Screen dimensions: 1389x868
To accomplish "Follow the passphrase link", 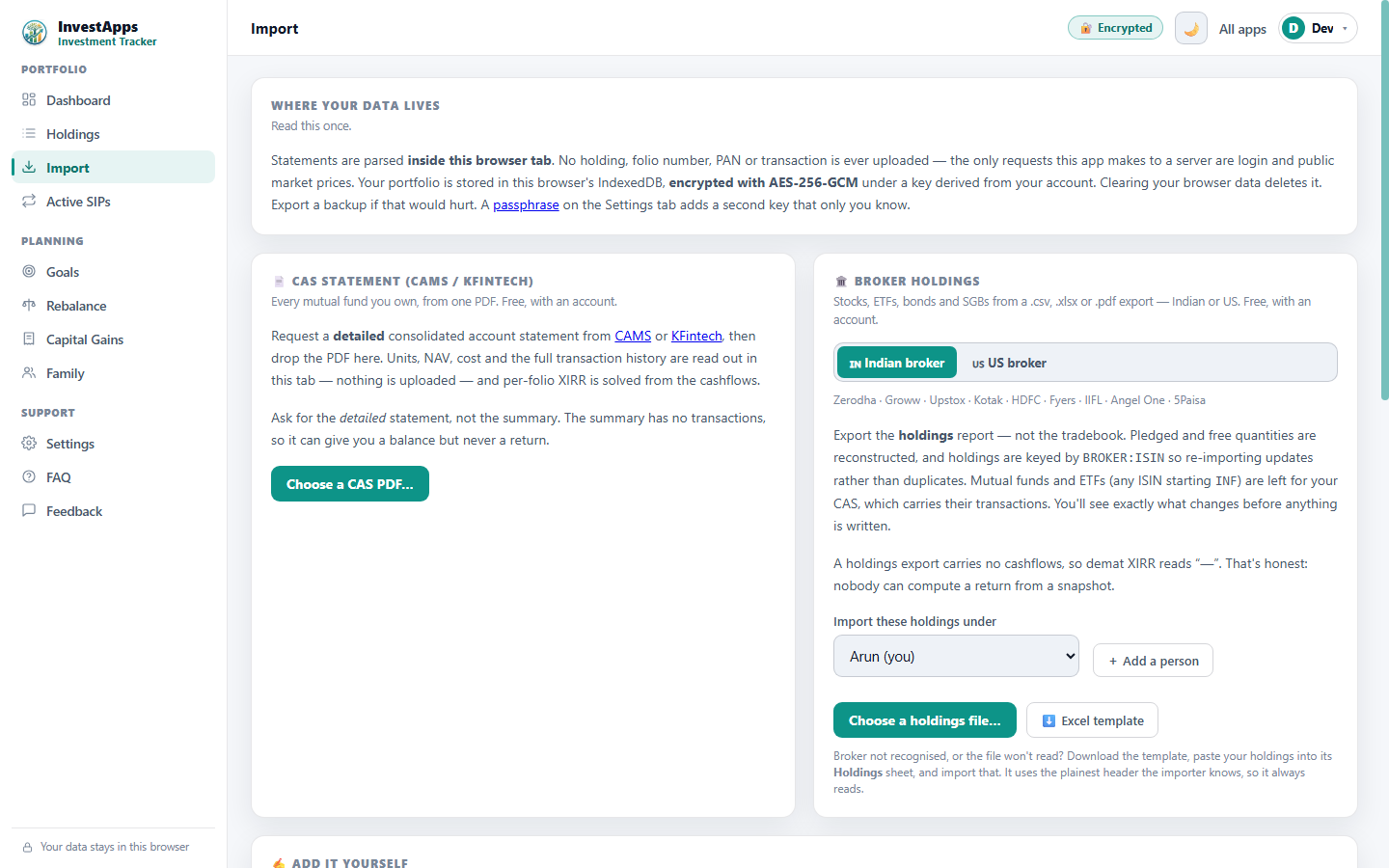I will [526, 204].
